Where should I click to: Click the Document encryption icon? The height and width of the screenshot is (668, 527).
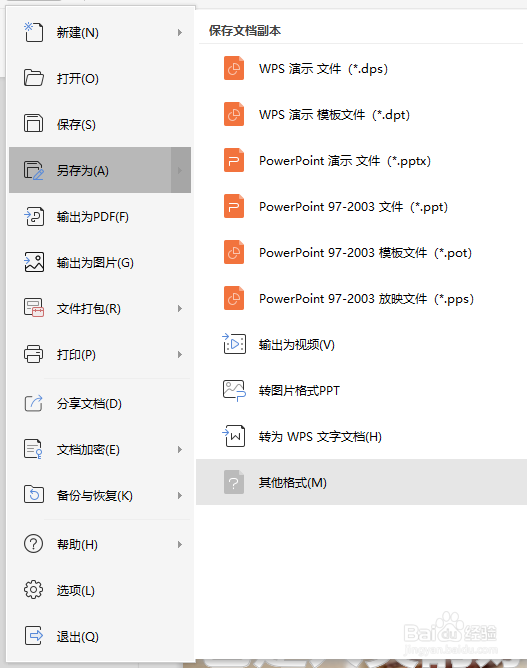[x=33, y=449]
